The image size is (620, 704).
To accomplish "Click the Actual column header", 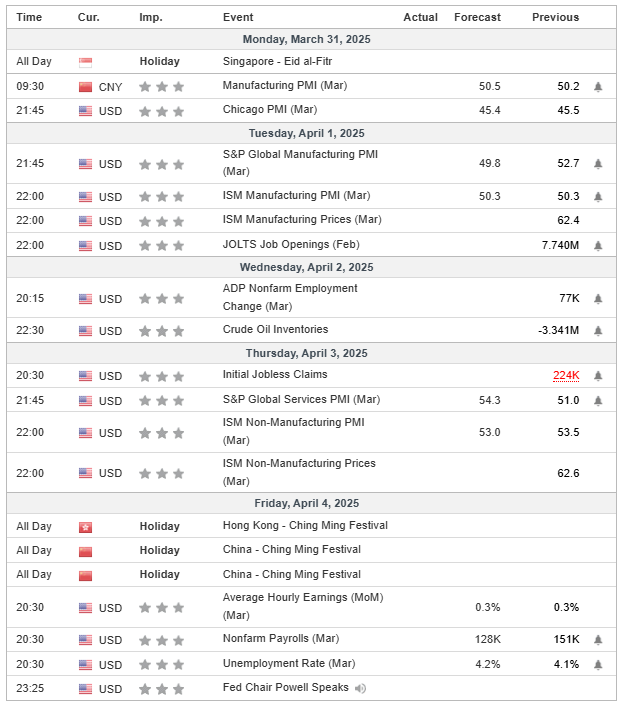I will point(420,17).
